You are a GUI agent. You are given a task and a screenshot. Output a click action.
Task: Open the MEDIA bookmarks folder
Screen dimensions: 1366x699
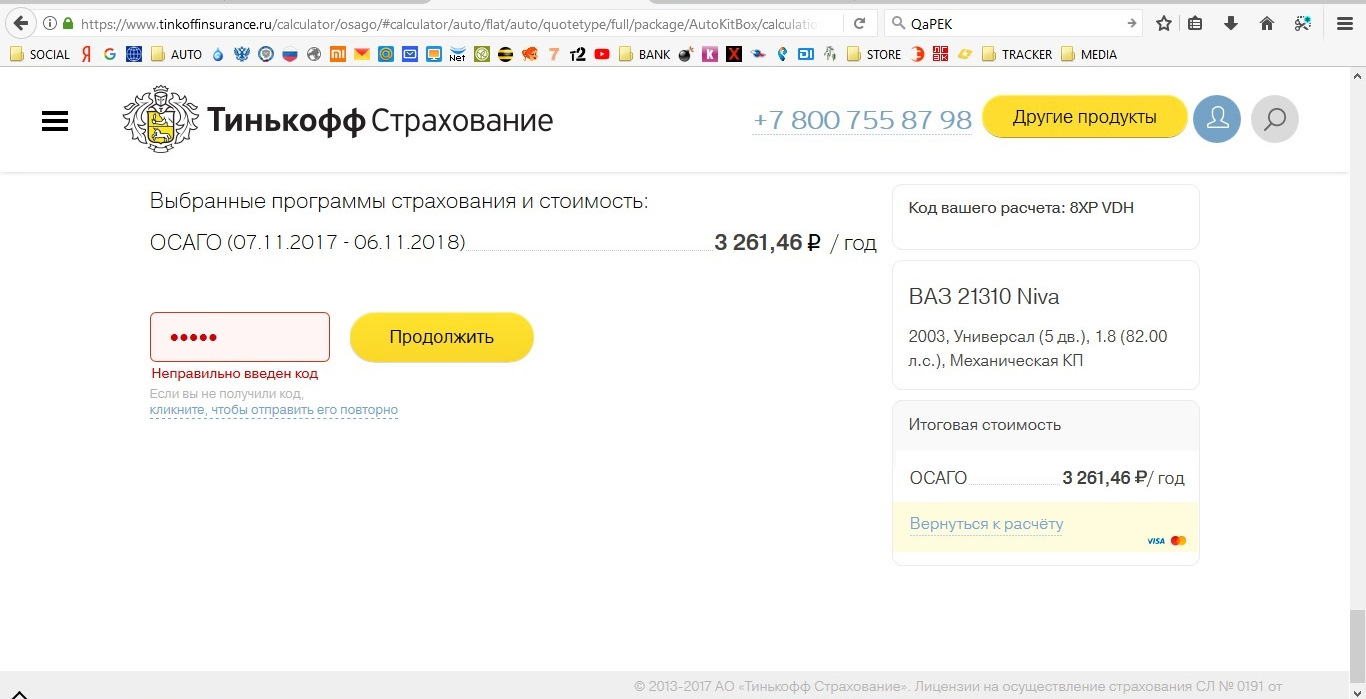click(1089, 55)
